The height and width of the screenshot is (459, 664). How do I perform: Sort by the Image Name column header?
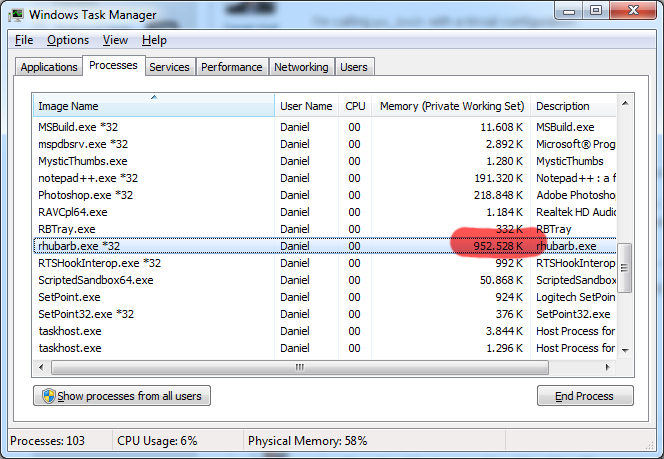tap(154, 106)
